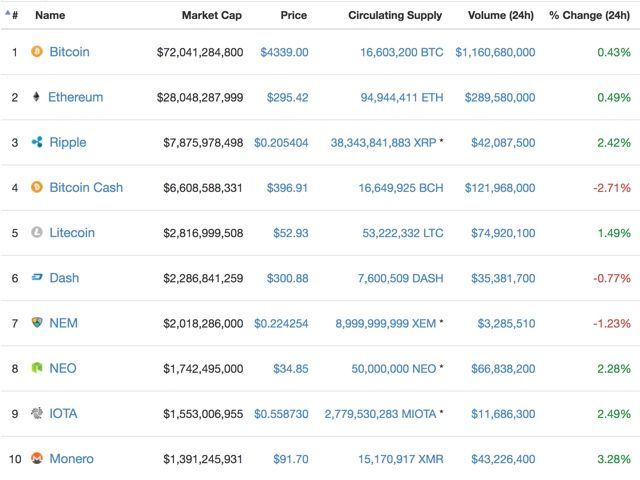Click supply 16,649,925 BCH
The image size is (640, 480).
coord(401,188)
